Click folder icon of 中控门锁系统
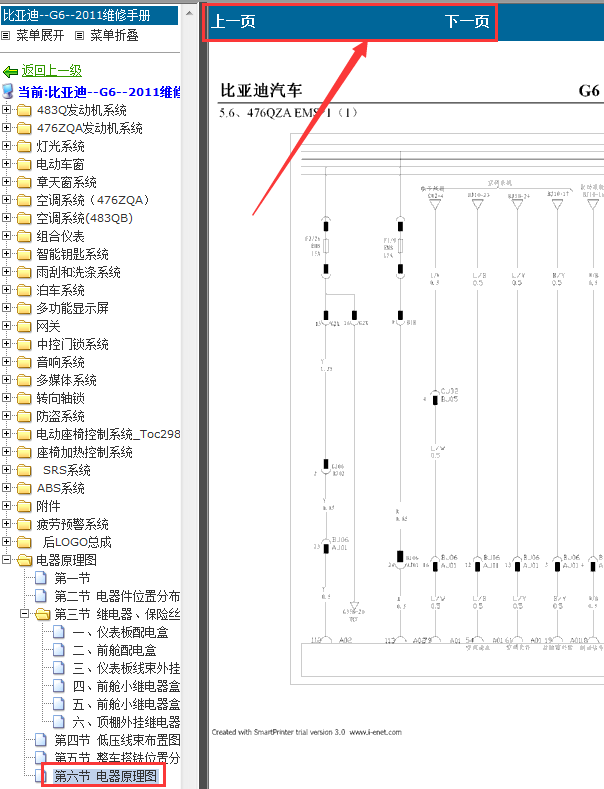 click(x=24, y=345)
